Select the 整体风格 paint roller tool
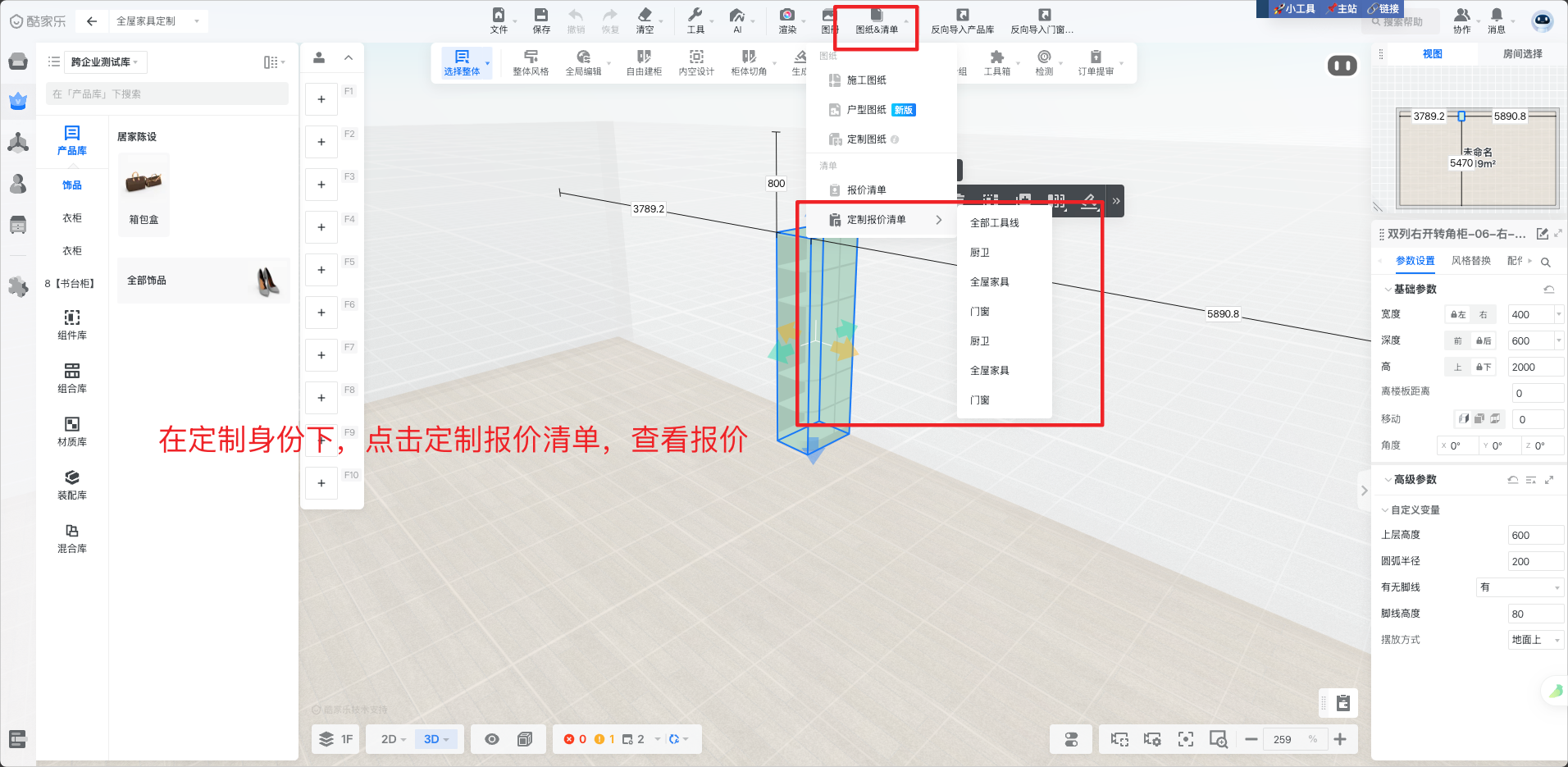Viewport: 1568px width, 767px height. pos(531,62)
